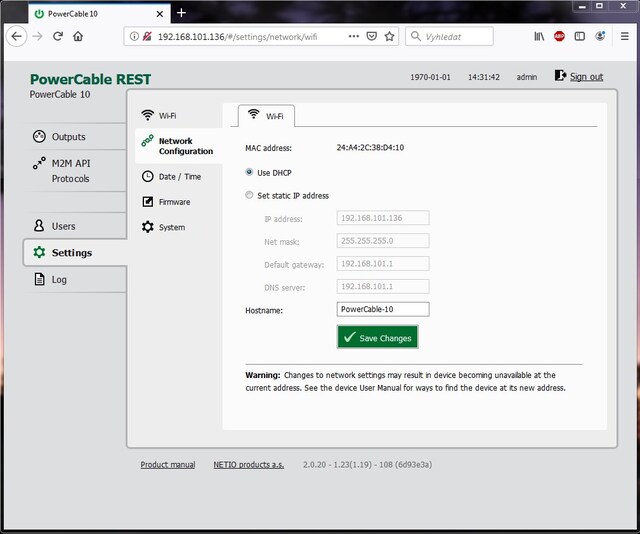Select the Use DHCP radio button
640x534 pixels.
pyautogui.click(x=249, y=173)
